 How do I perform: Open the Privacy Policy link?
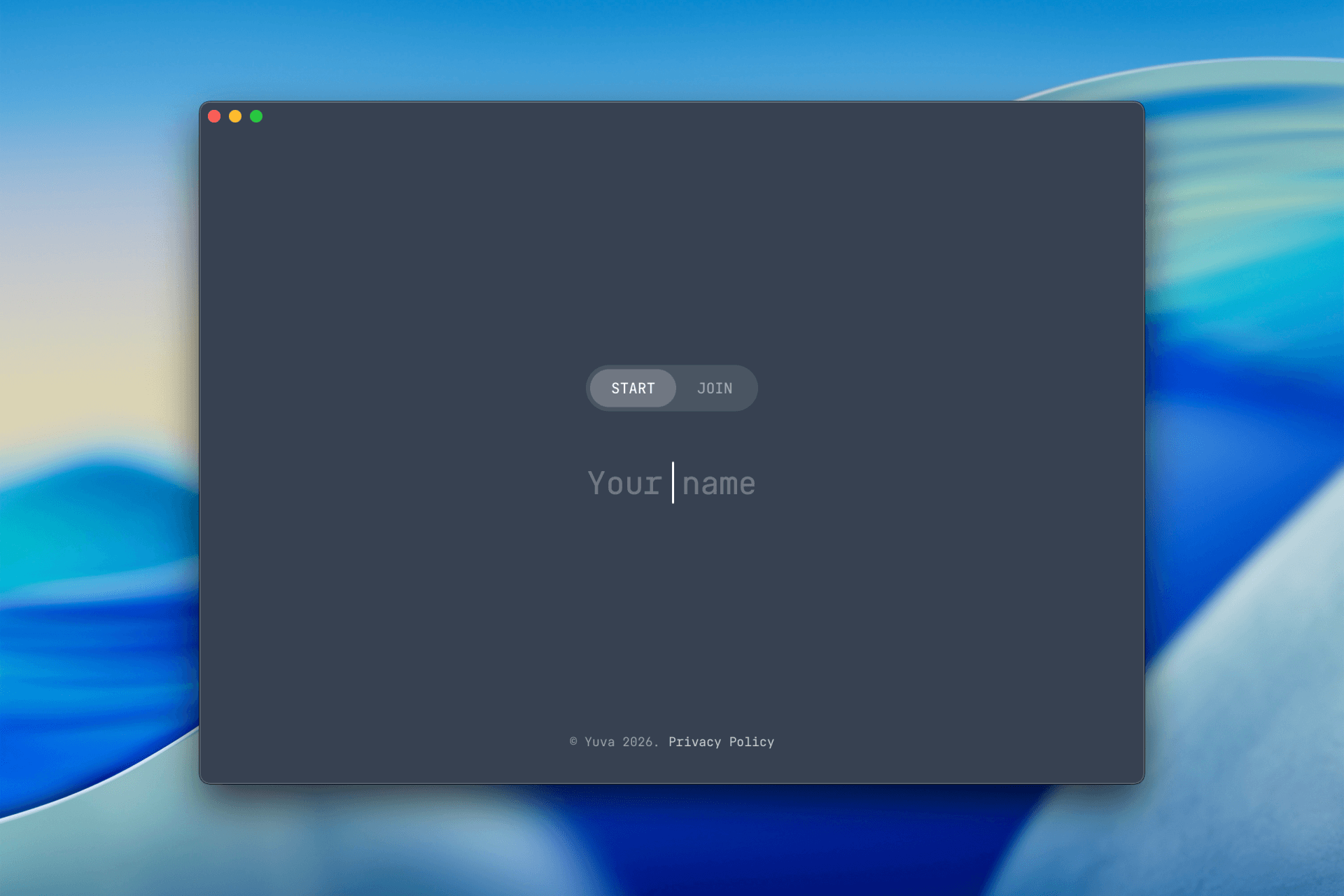[x=721, y=742]
